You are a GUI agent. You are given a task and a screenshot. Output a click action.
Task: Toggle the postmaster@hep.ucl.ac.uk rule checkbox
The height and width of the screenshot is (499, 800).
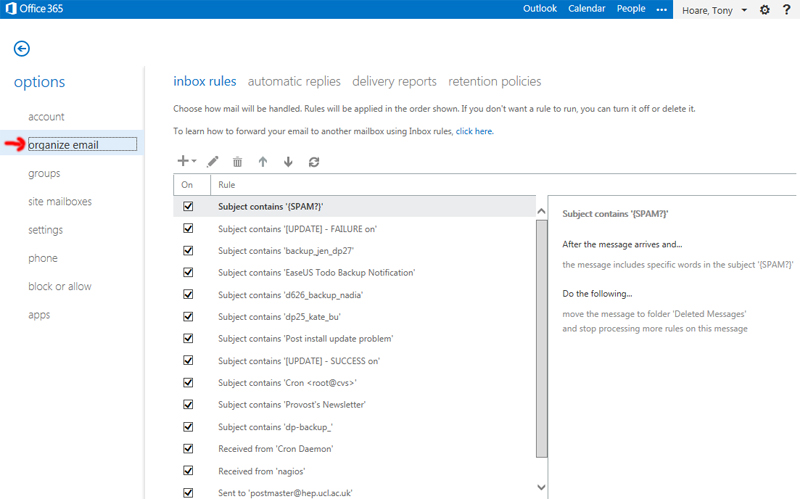coord(188,492)
